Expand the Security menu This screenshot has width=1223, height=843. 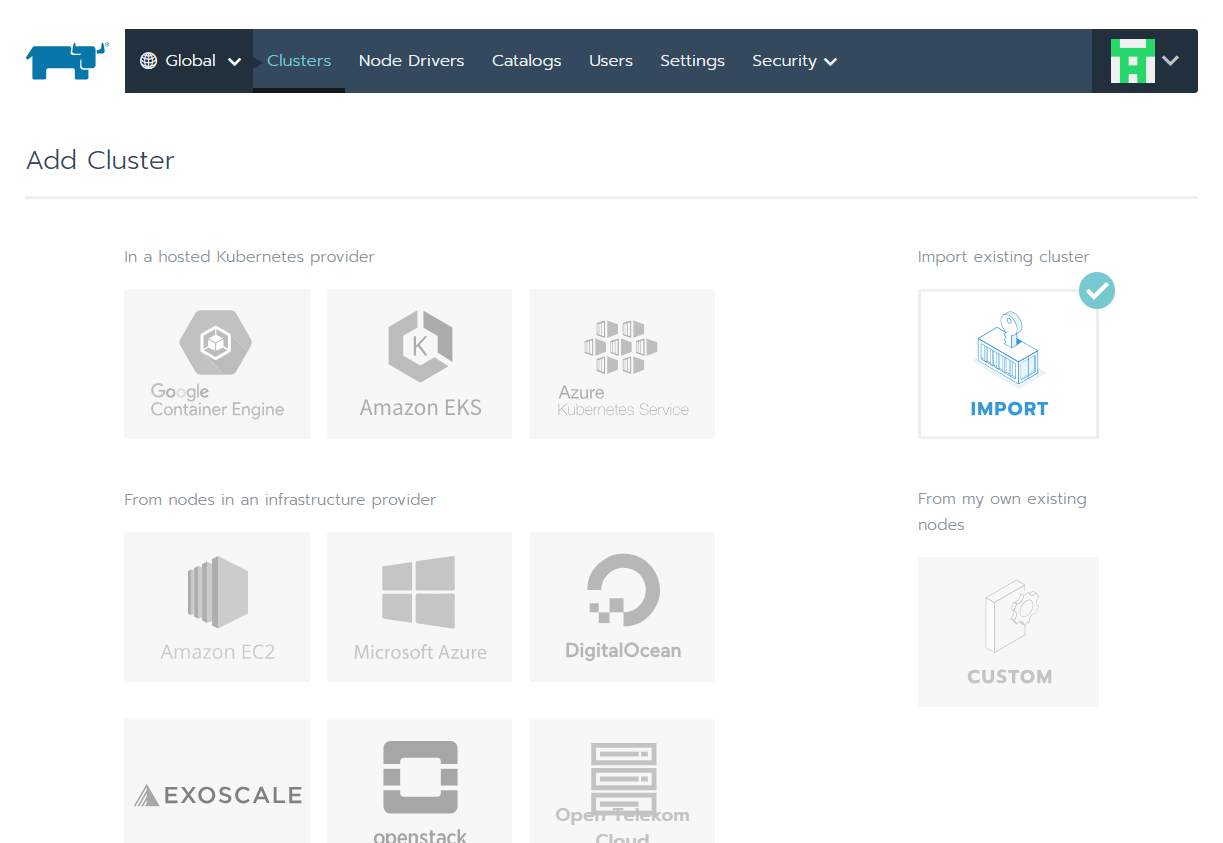(794, 61)
